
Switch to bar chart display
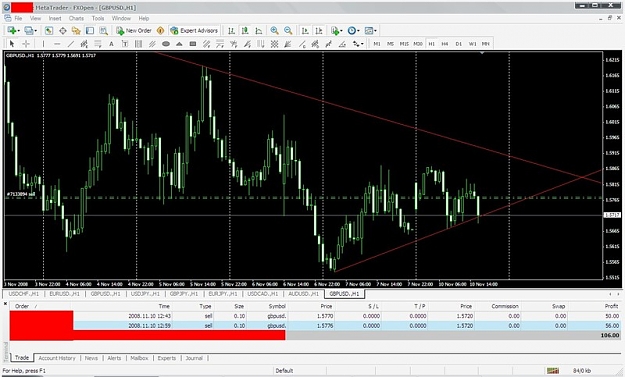(x=231, y=30)
